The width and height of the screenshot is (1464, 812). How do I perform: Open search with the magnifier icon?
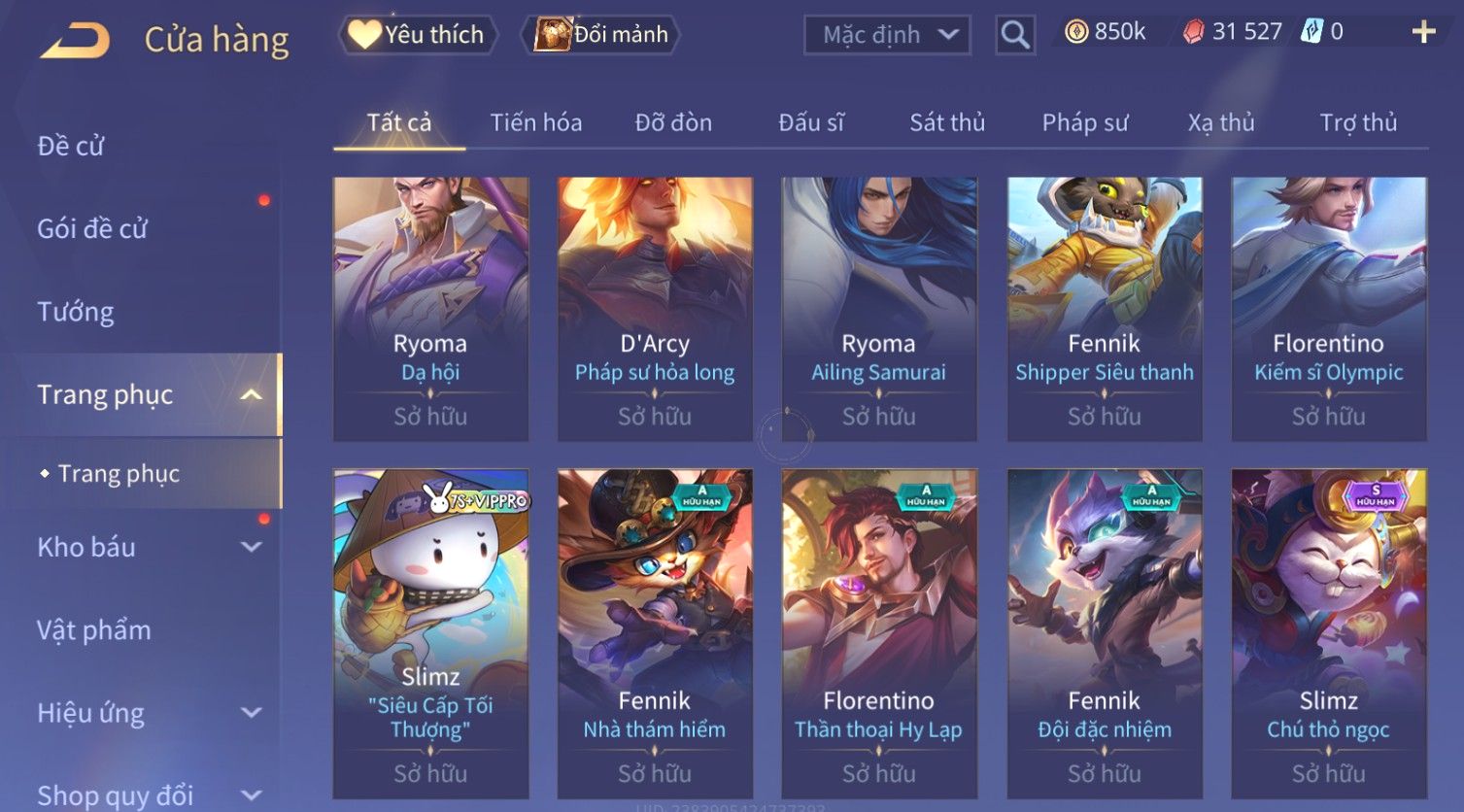[1015, 35]
